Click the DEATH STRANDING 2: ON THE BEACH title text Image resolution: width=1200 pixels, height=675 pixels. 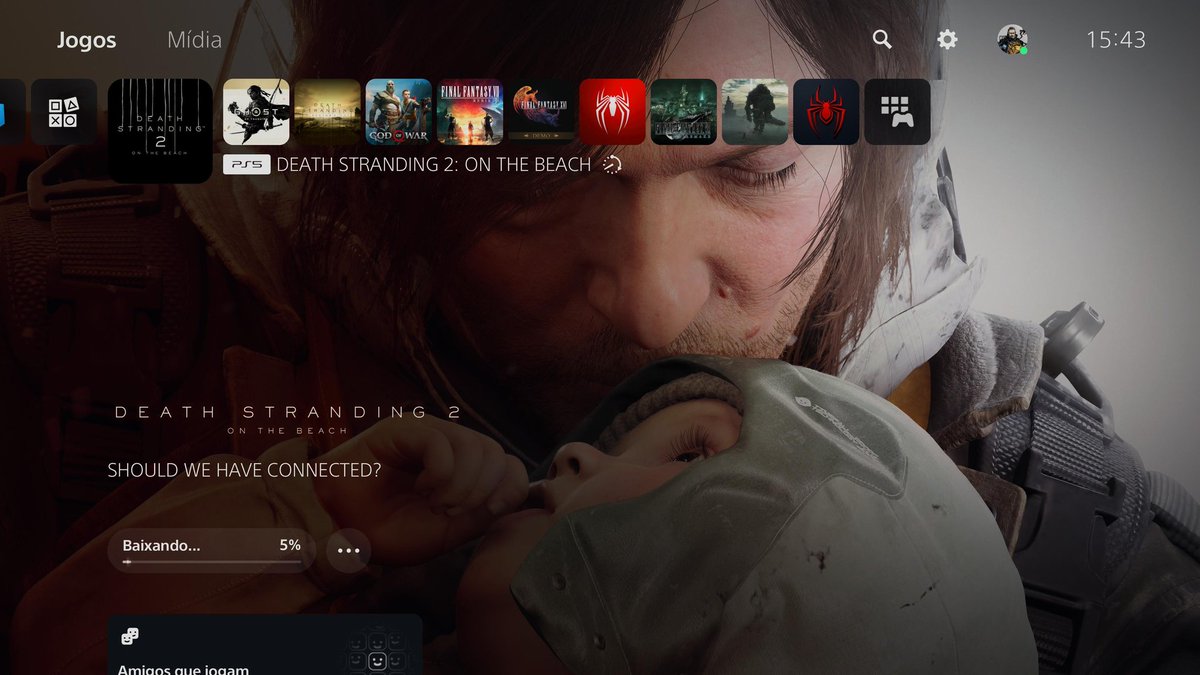click(x=434, y=164)
